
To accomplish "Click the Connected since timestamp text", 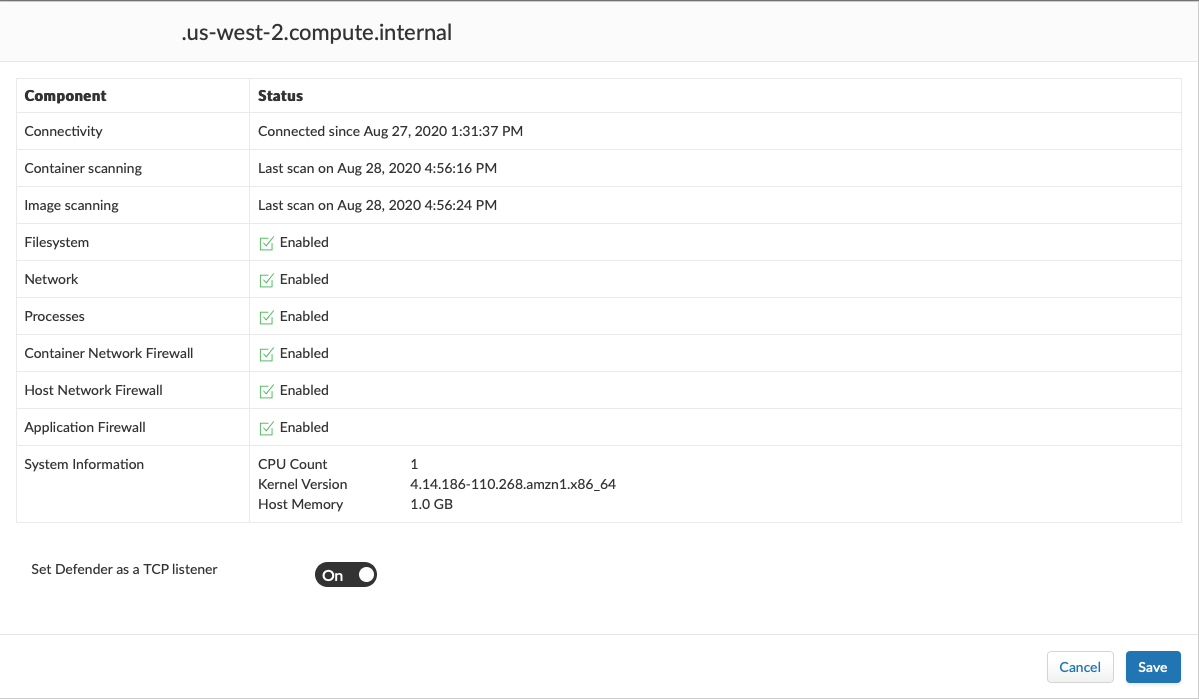I will click(390, 131).
